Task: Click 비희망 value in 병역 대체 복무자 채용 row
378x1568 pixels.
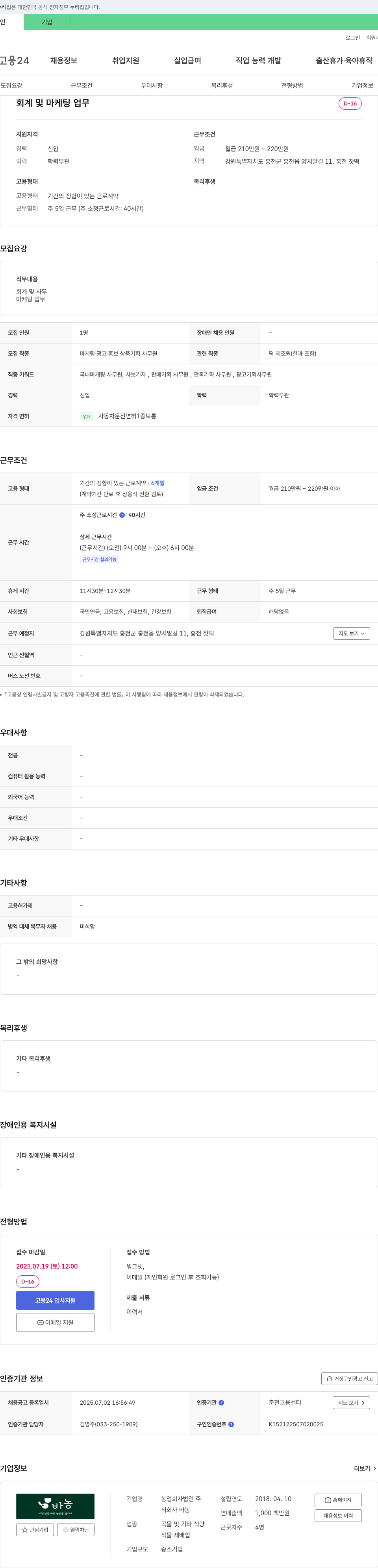Action: click(x=87, y=926)
